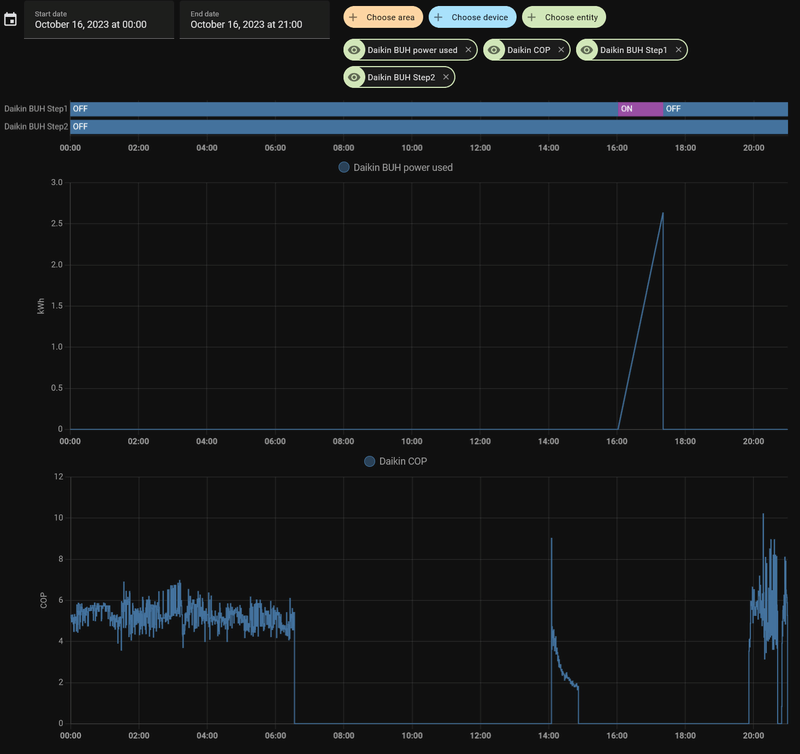
Task: Click the Choose device button
Action: click(x=472, y=17)
